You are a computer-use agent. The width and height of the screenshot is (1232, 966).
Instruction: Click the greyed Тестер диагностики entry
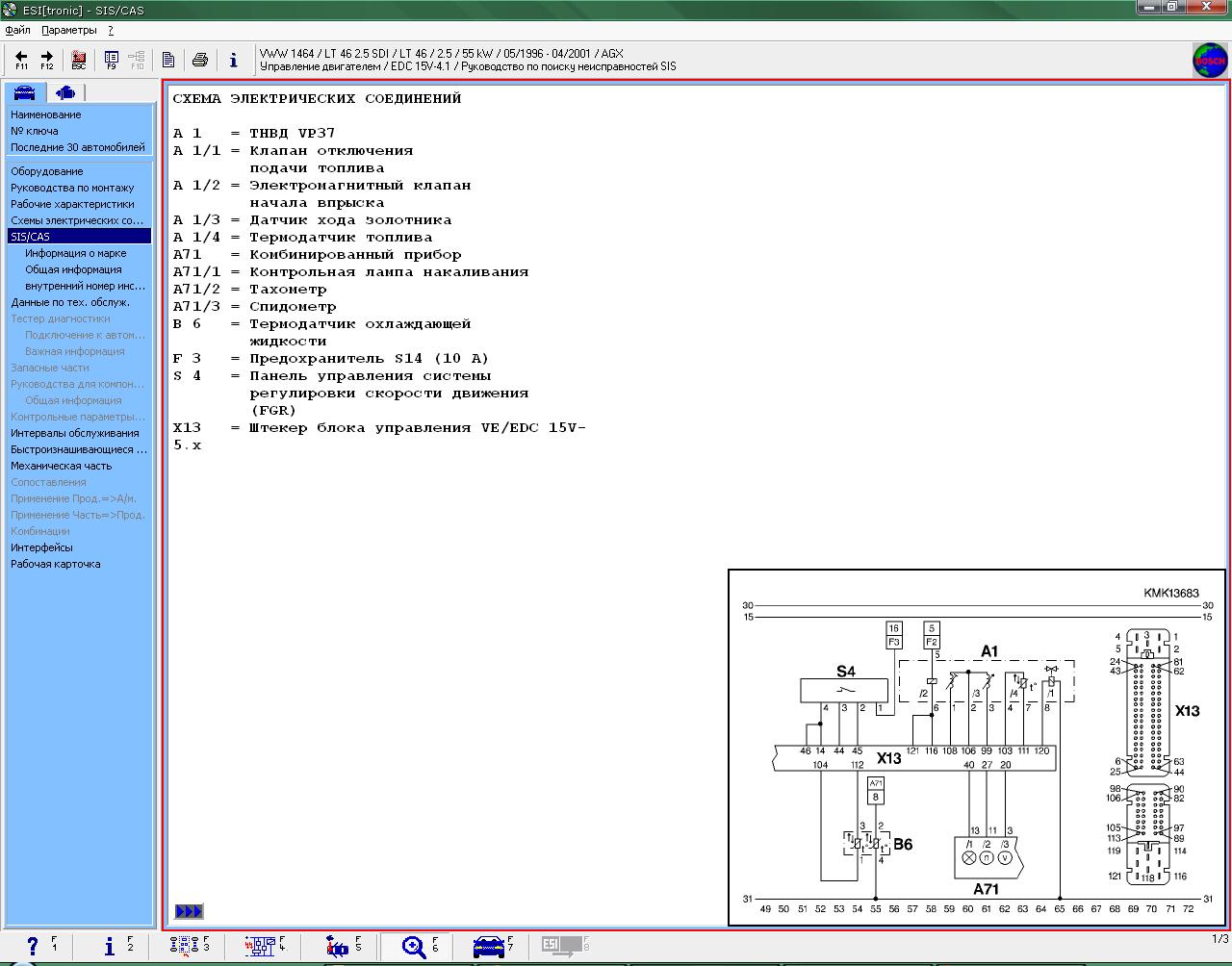[x=61, y=318]
